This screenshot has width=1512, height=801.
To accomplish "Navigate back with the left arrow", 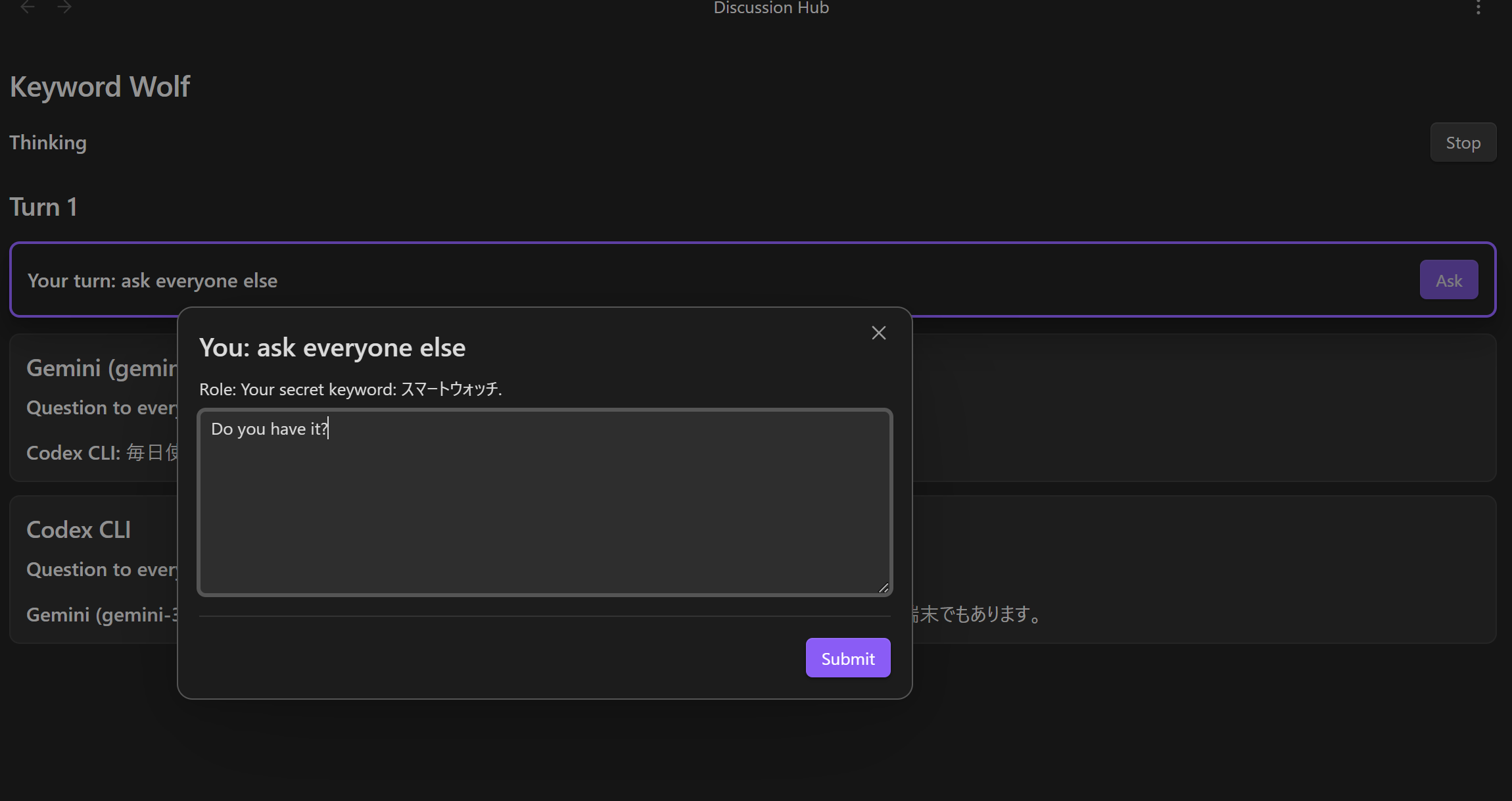I will 28,7.
